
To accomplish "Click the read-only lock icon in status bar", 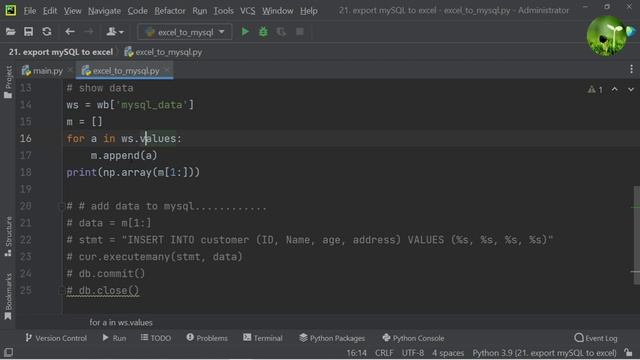I will tap(629, 353).
